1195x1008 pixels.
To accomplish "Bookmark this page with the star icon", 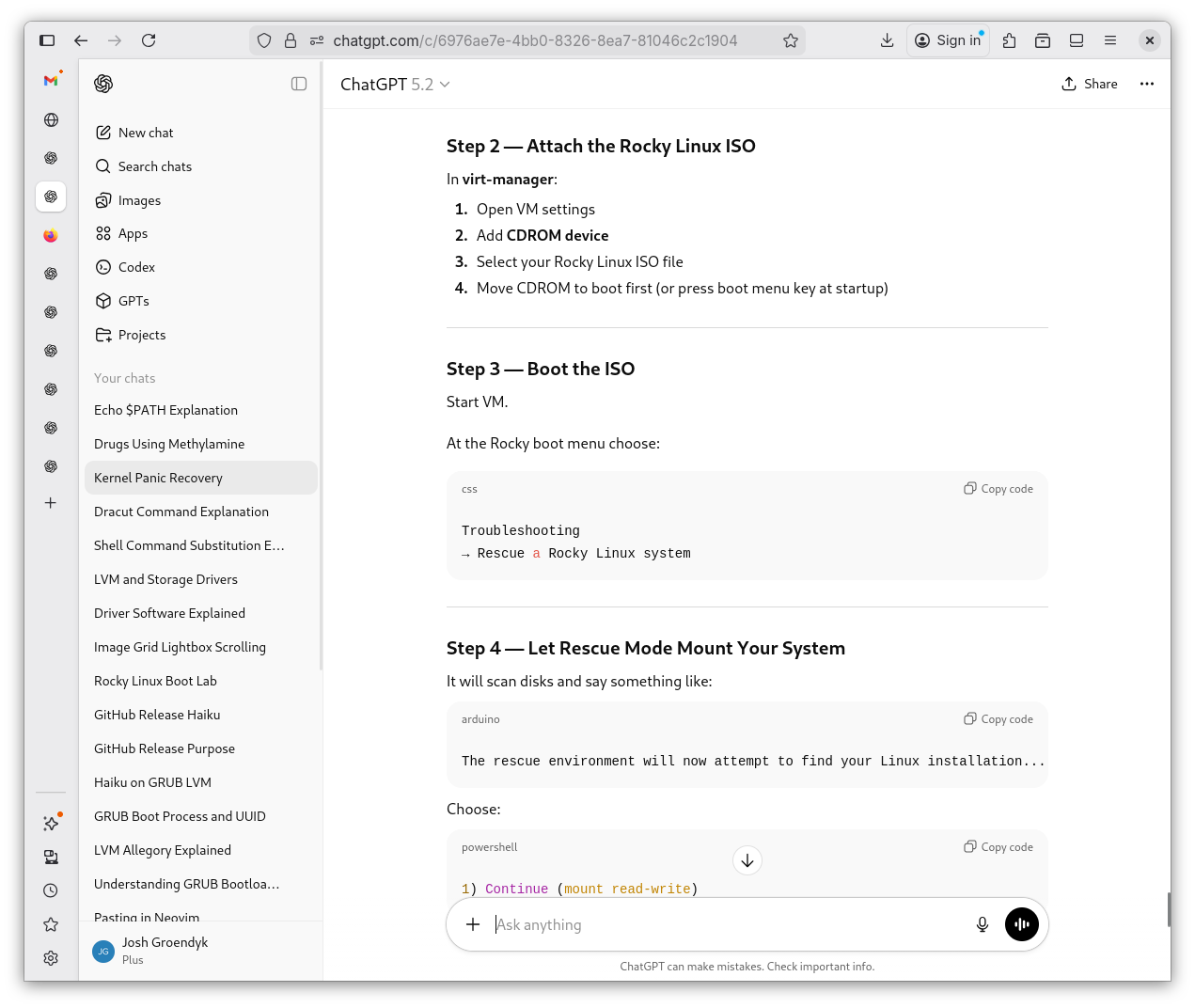I will [x=790, y=40].
